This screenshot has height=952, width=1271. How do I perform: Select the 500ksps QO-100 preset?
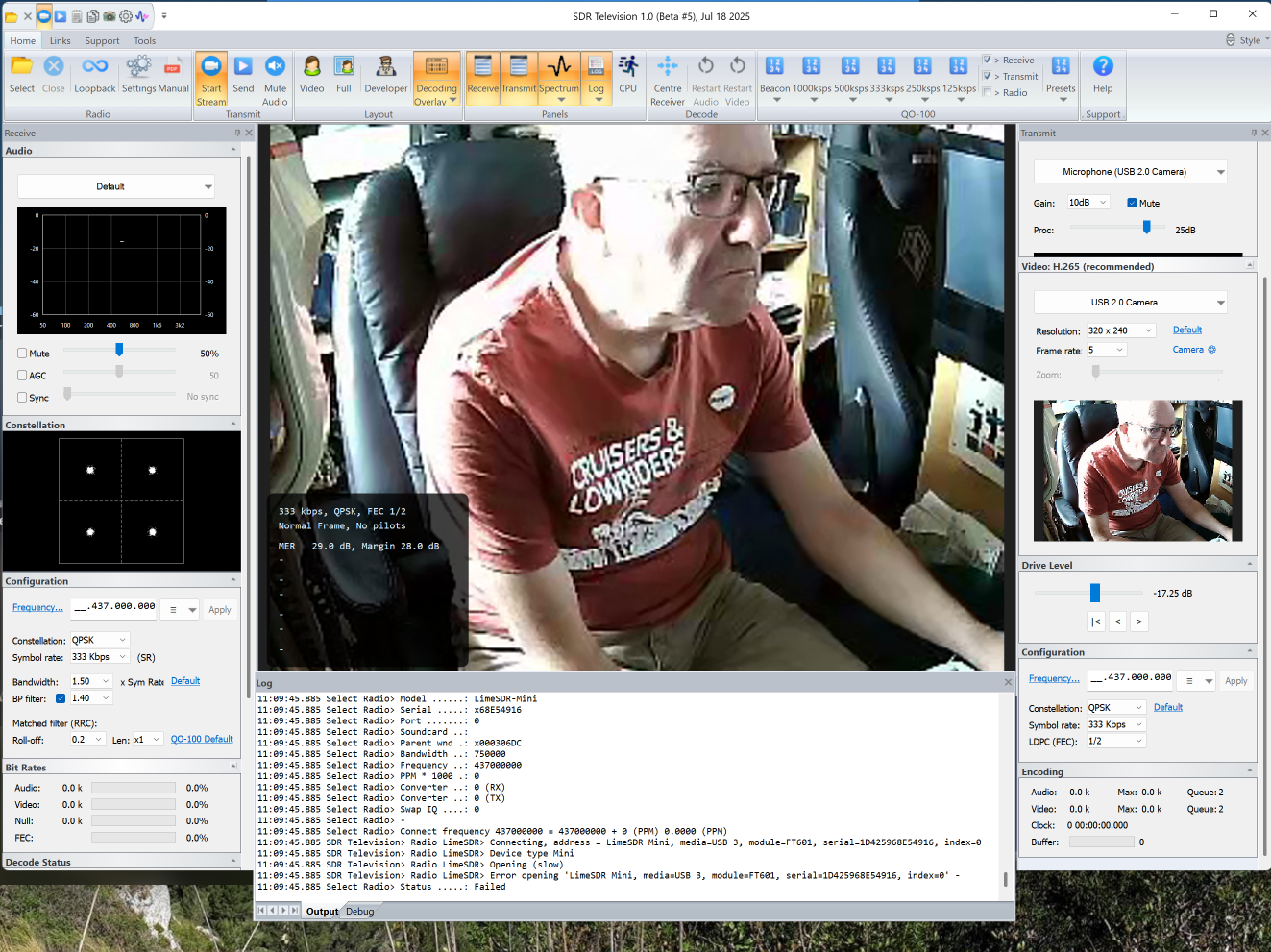[x=851, y=77]
